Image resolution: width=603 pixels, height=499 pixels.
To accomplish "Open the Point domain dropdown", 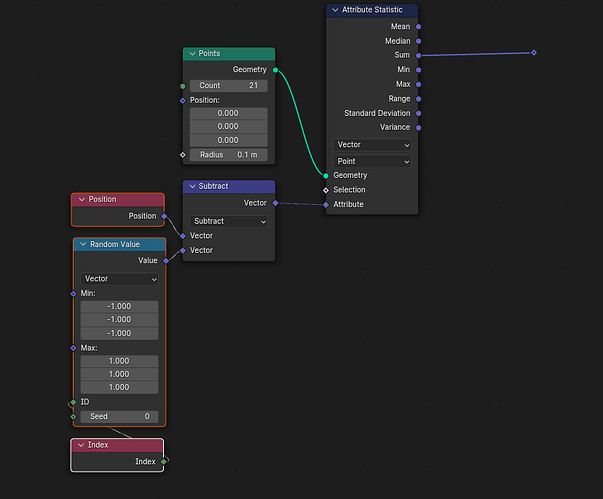I will pyautogui.click(x=372, y=161).
